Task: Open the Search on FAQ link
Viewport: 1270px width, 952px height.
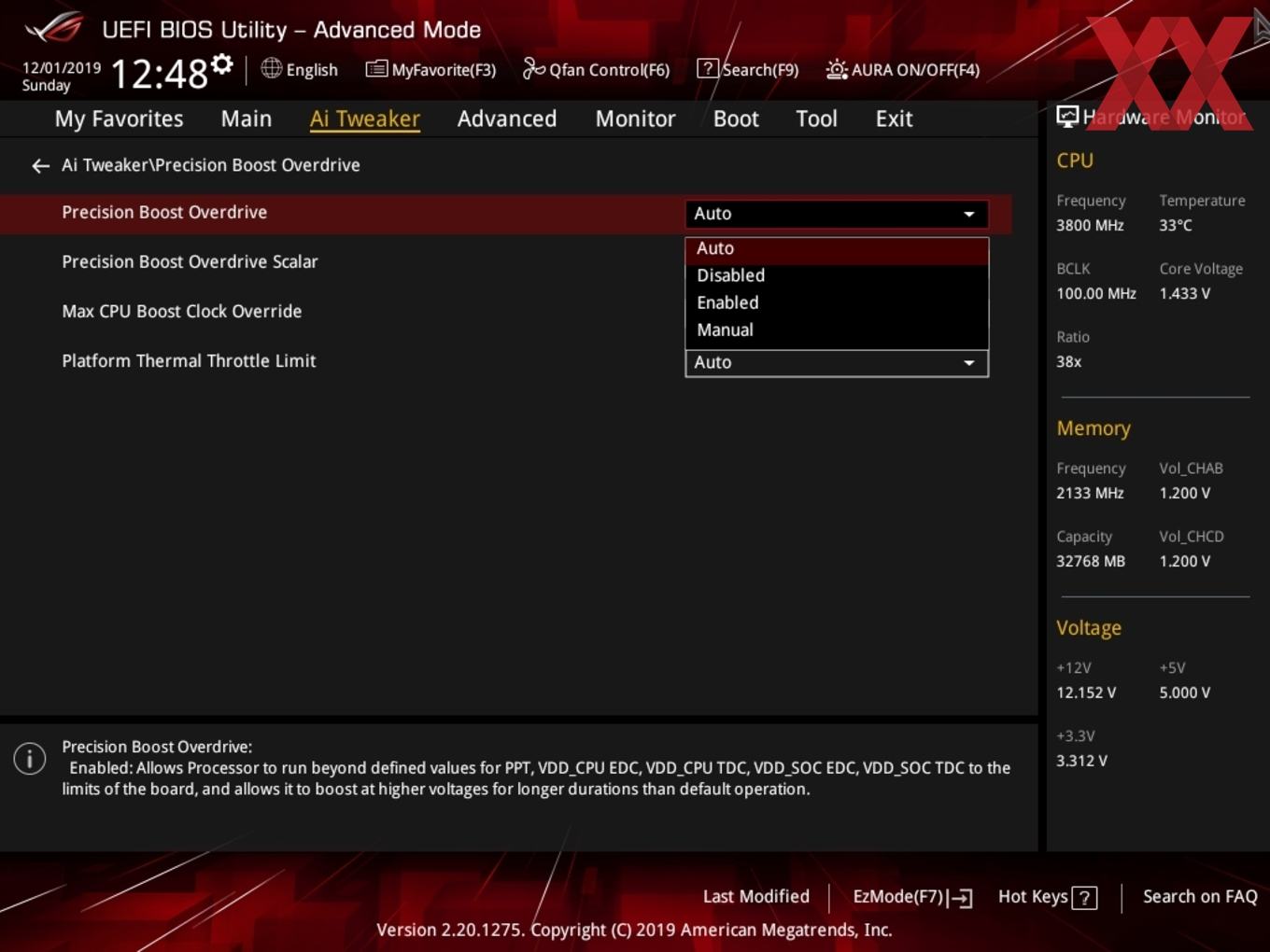Action: pyautogui.click(x=1200, y=897)
